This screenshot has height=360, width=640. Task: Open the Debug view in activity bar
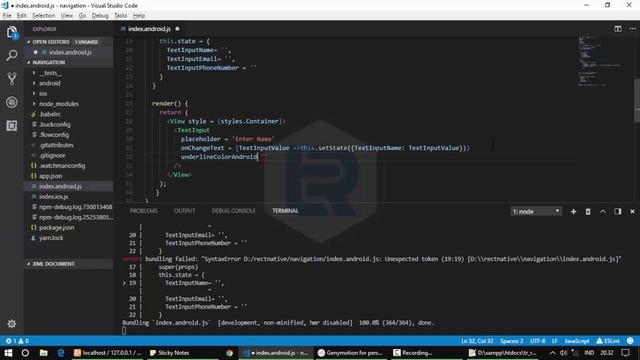12,102
